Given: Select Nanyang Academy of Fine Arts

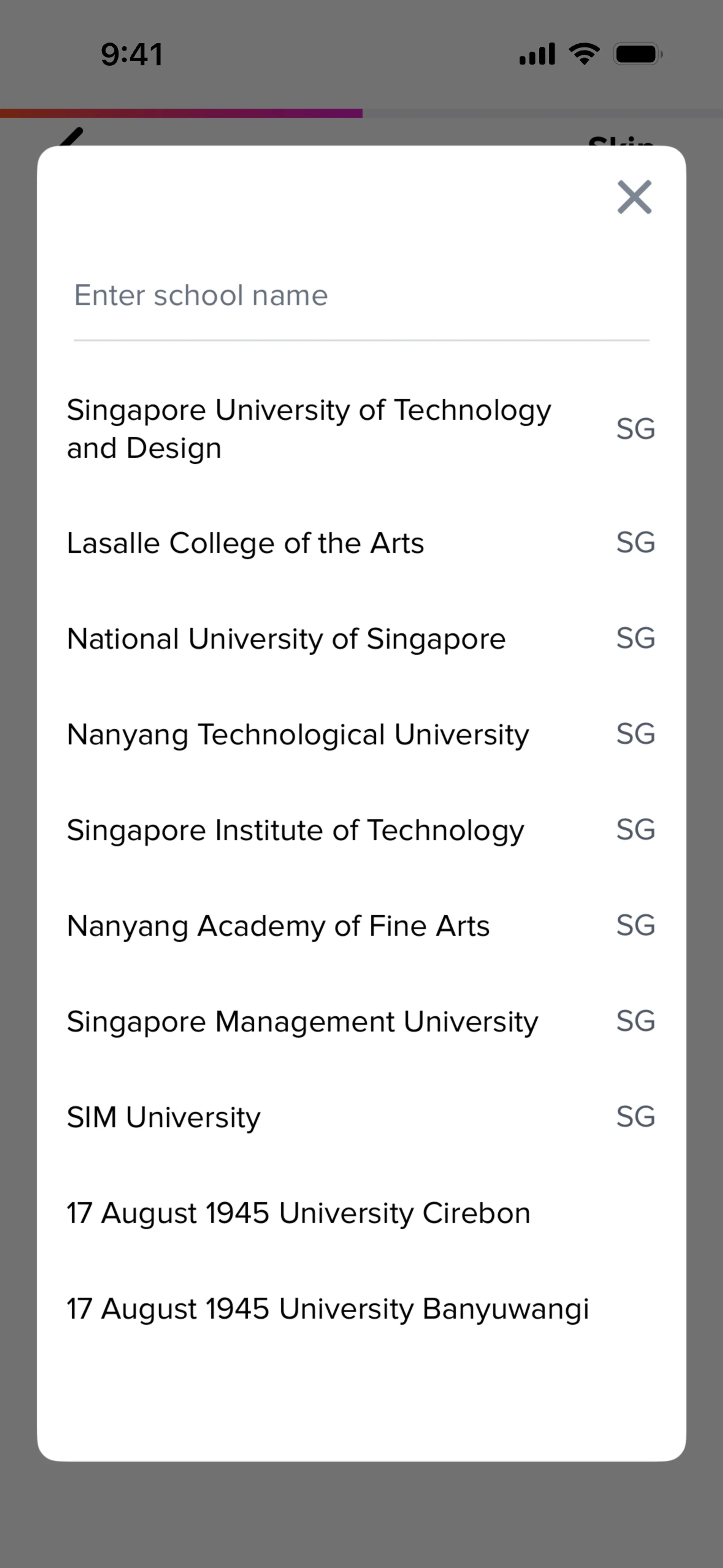Looking at the screenshot, I should coord(361,925).
